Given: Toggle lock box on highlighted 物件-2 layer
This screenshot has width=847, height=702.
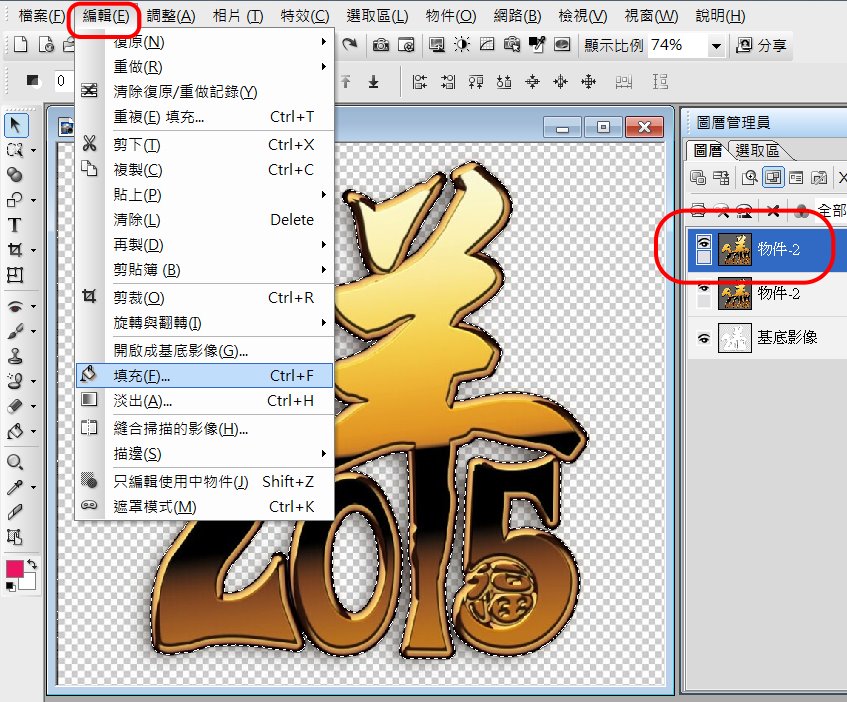Looking at the screenshot, I should 703,256.
